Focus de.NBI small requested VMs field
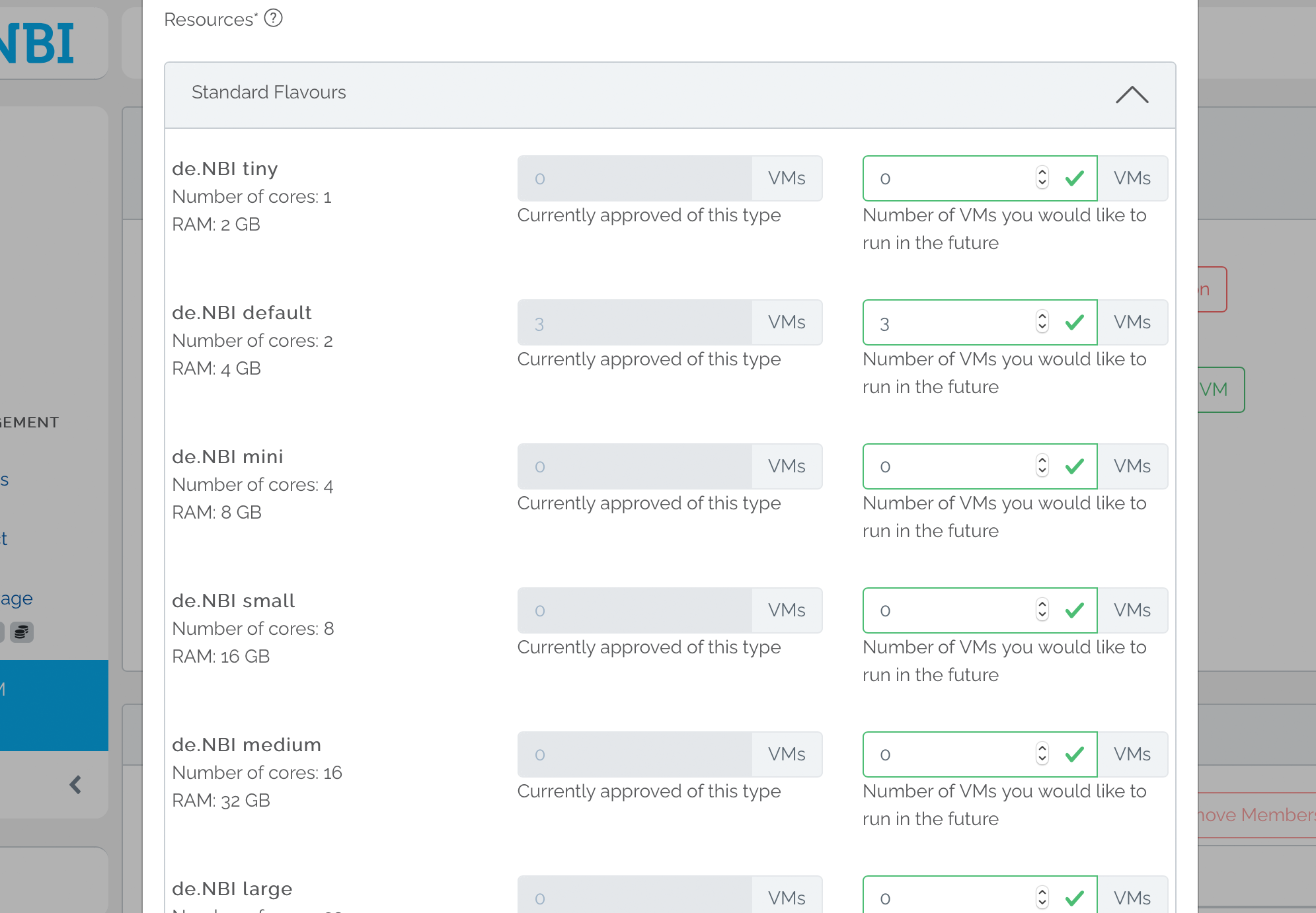Viewport: 1316px width, 913px height. pyautogui.click(x=952, y=610)
